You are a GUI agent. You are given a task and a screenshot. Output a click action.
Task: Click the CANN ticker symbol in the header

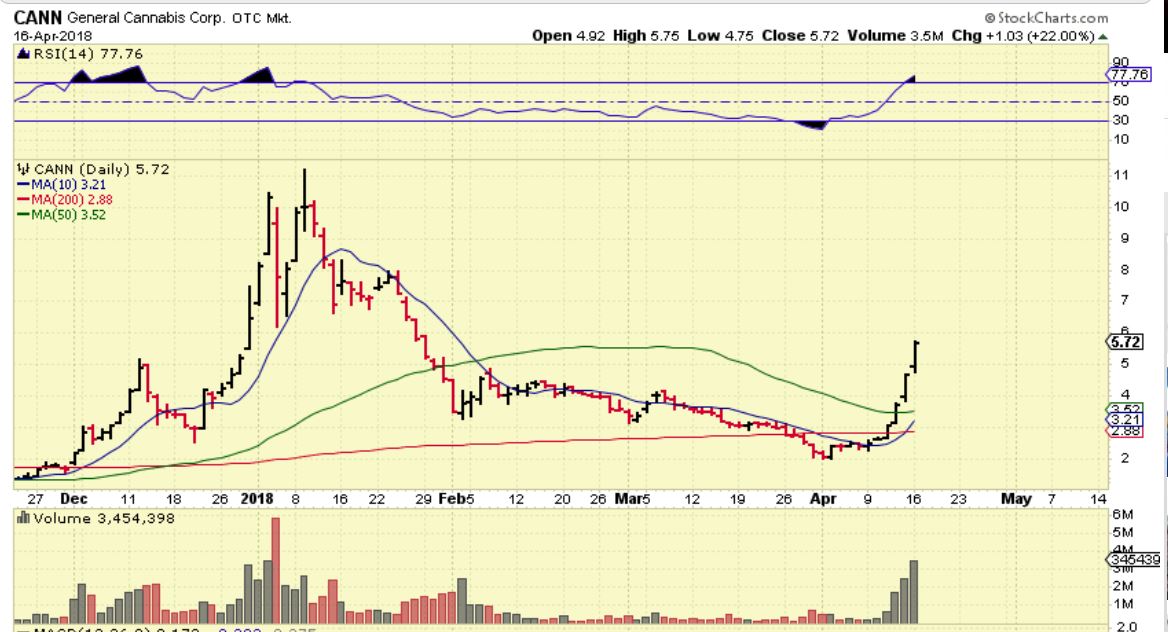(x=38, y=17)
